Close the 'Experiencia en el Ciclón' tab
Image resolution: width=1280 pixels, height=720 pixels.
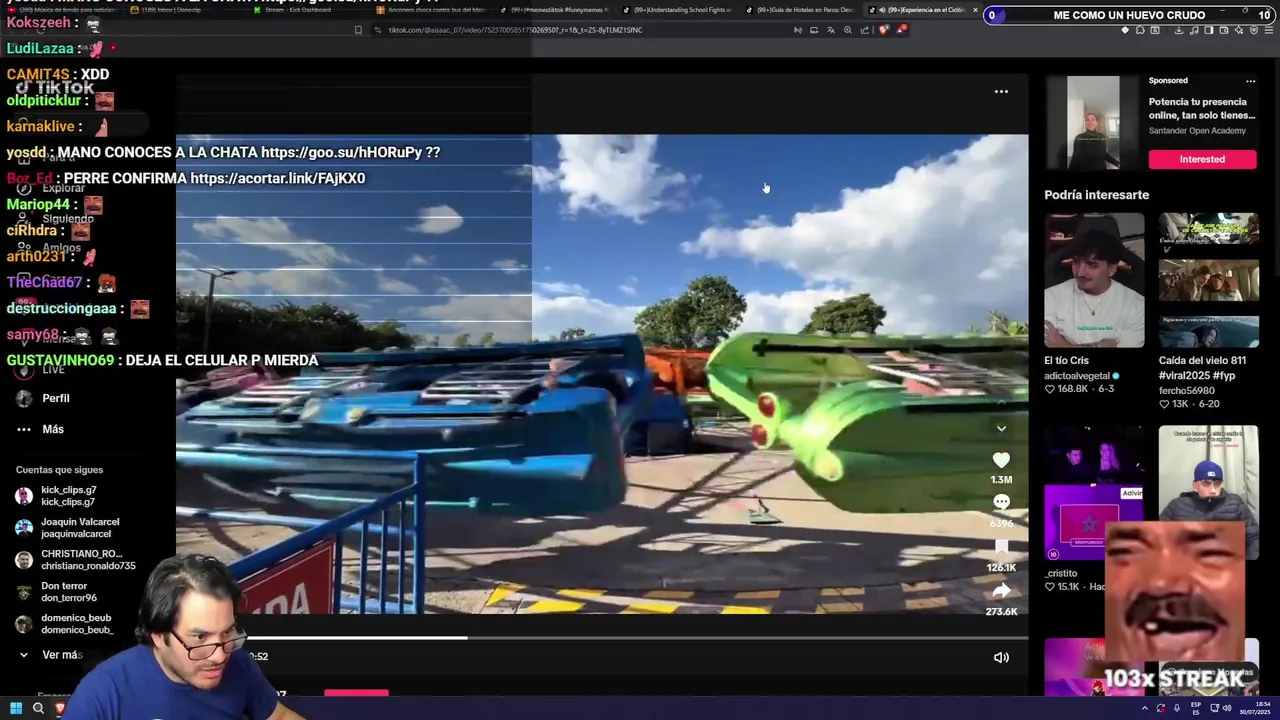click(x=975, y=10)
